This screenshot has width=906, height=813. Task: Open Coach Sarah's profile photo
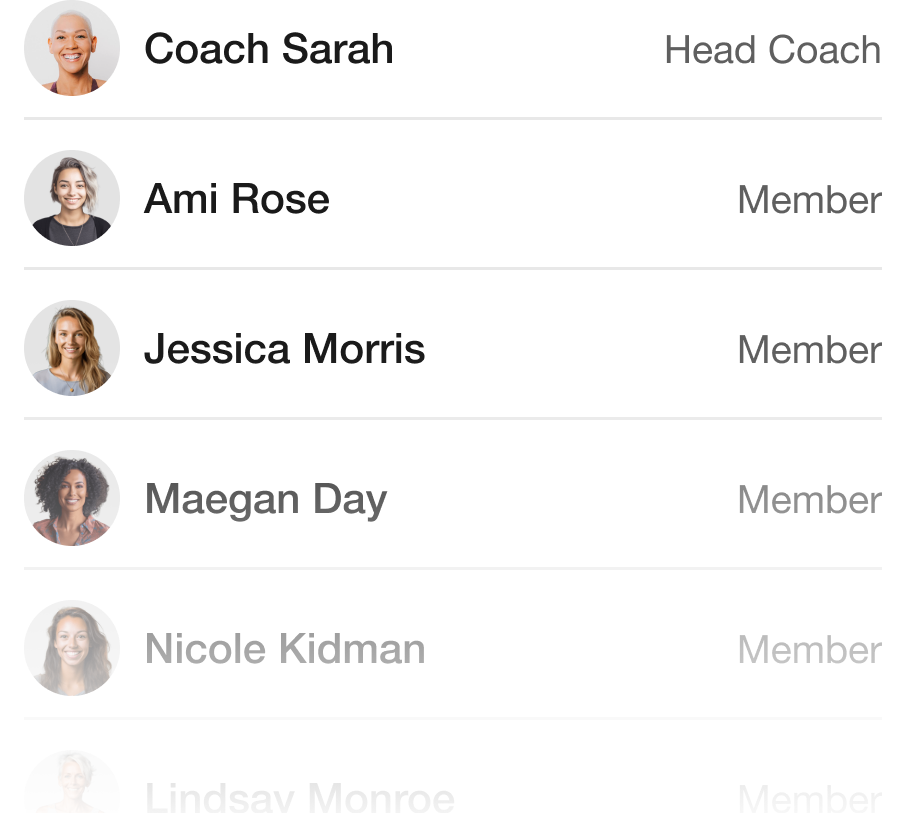click(x=72, y=48)
